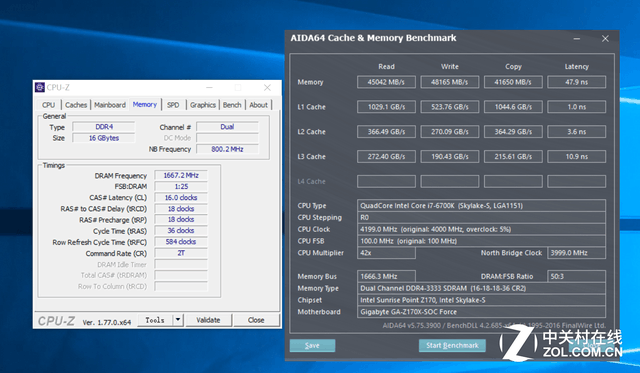Open the Graphics tab
Viewport: 640px width, 373px height.
tap(202, 105)
